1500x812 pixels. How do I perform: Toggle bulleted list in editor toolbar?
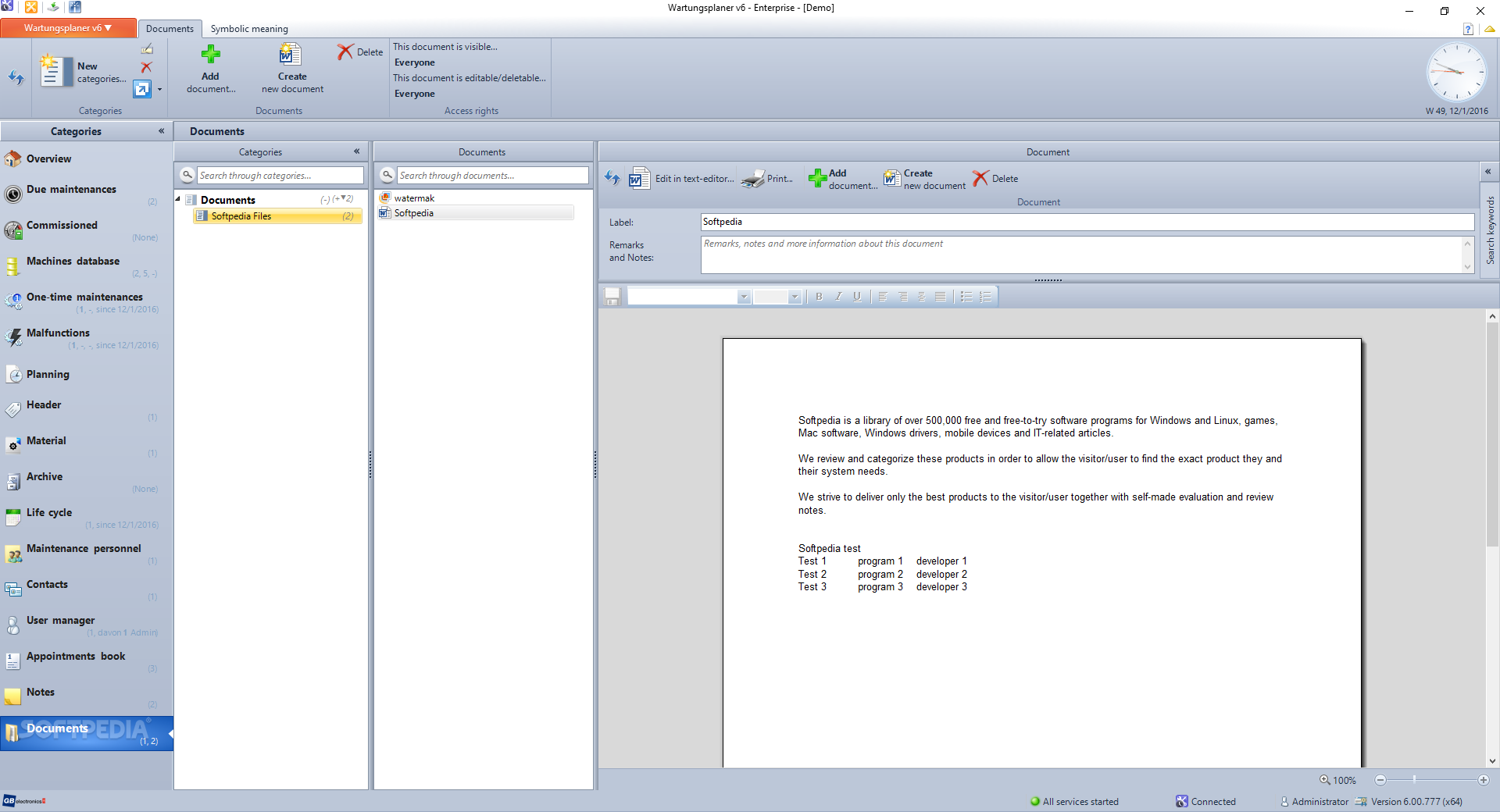(x=966, y=297)
